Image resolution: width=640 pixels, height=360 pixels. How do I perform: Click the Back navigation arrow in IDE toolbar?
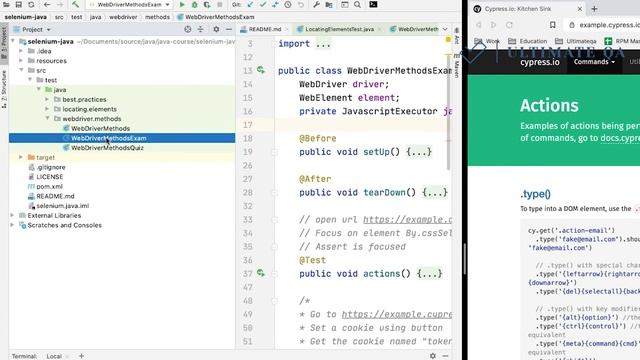pos(47,4)
